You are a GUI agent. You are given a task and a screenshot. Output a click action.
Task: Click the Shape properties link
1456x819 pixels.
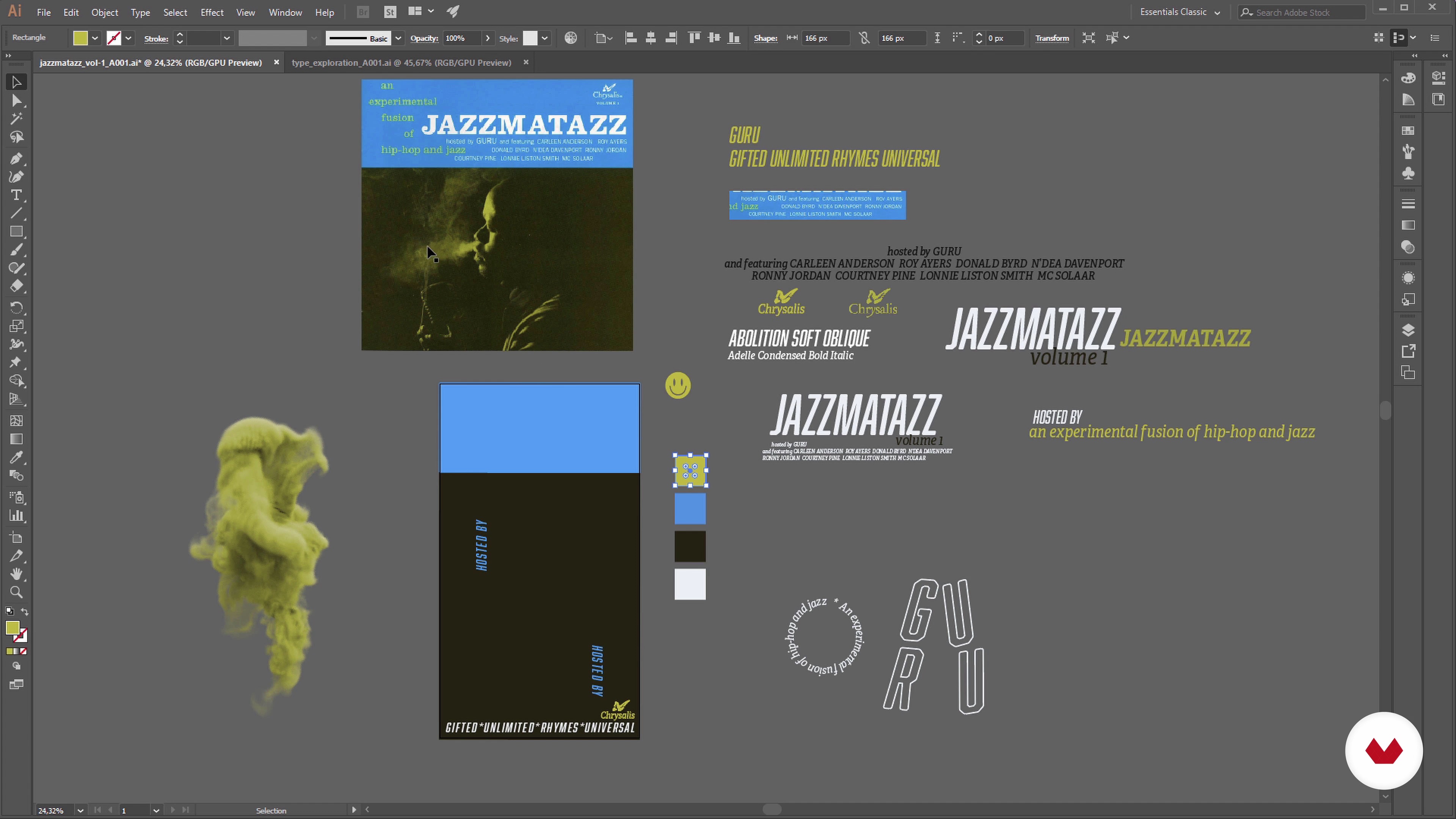click(765, 38)
